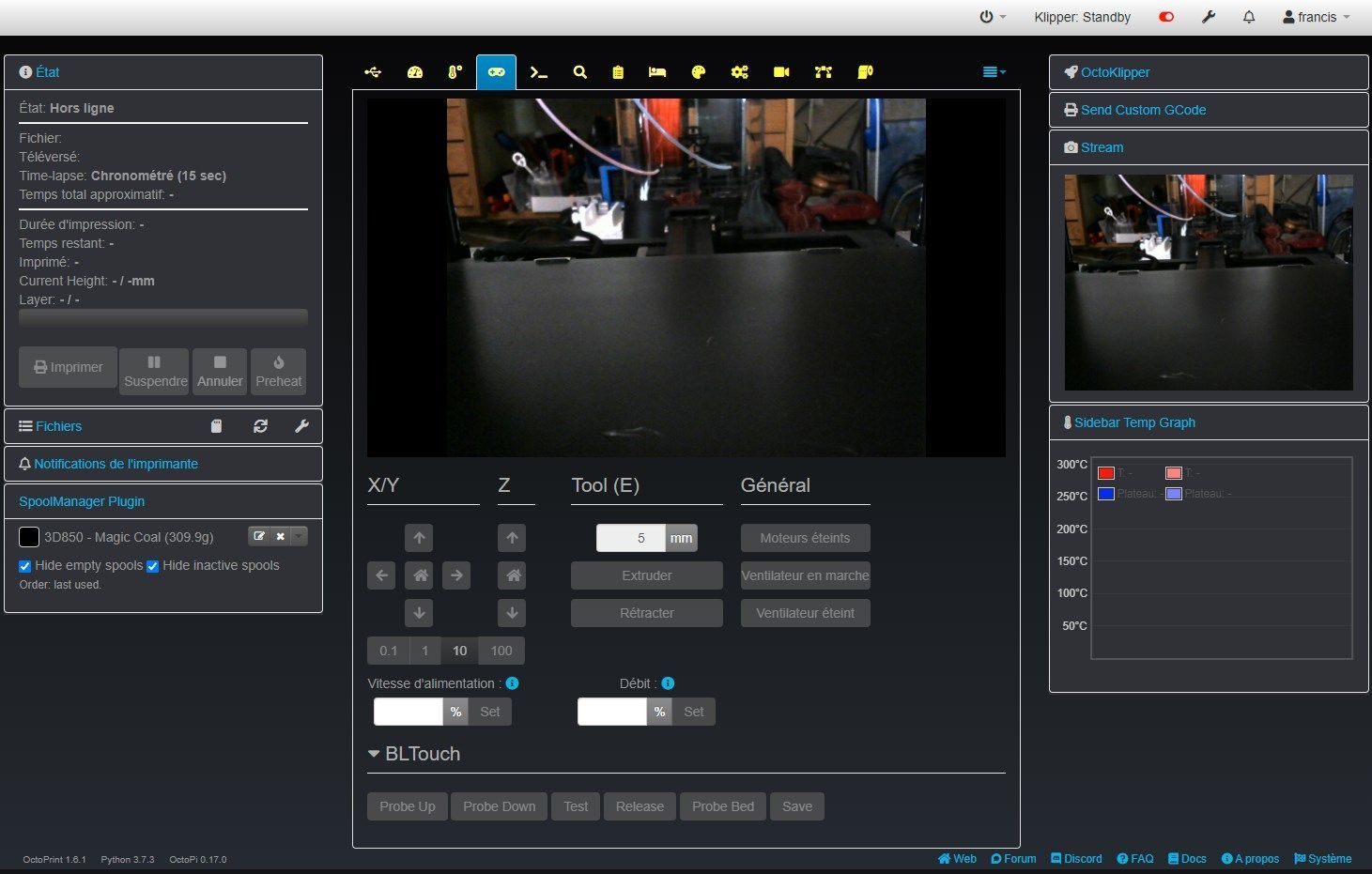Screen dimensions: 1372x874
Task: Collapse the BLTouch section
Action: coord(414,754)
